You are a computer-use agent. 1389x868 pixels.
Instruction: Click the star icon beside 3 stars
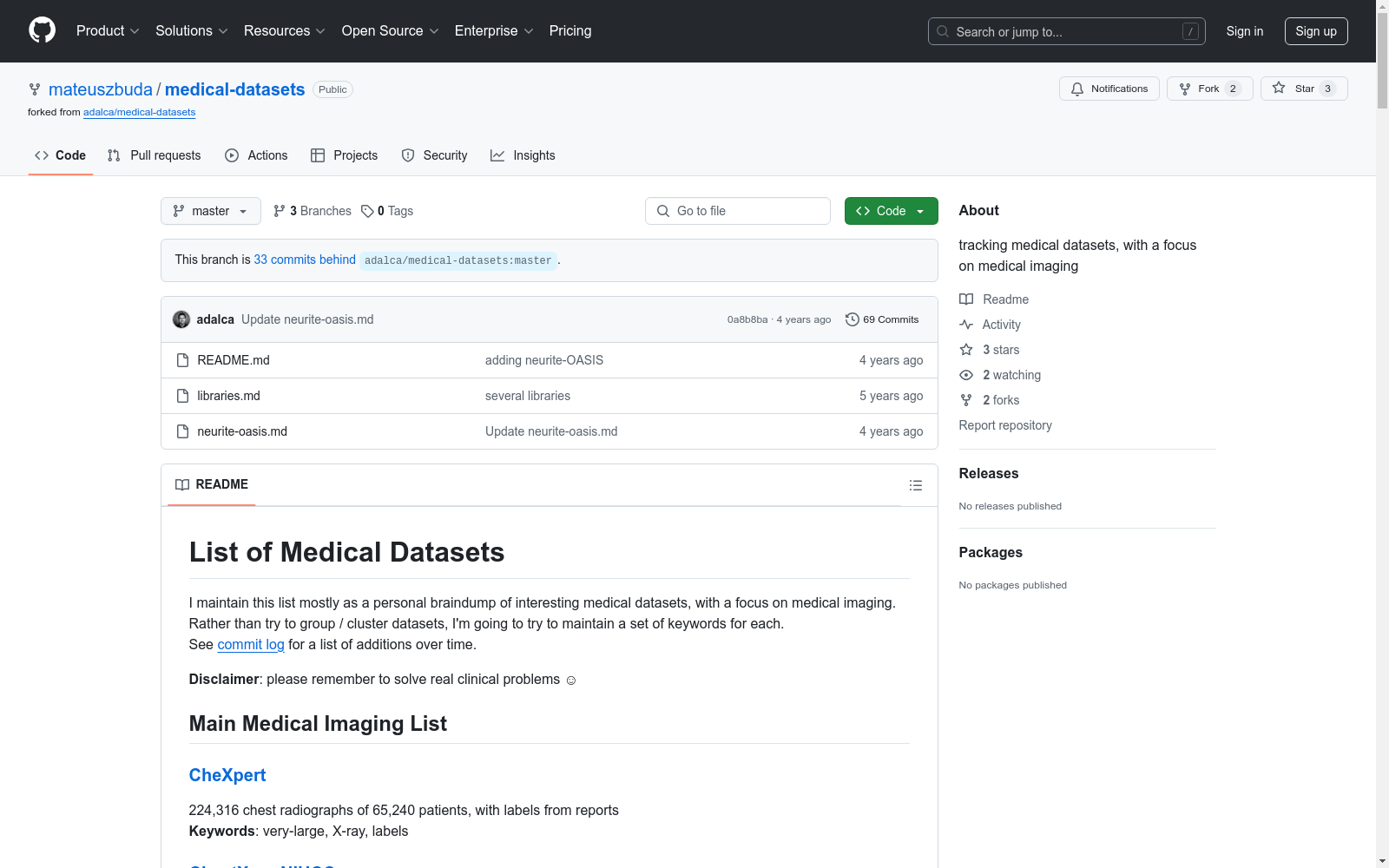(x=966, y=350)
